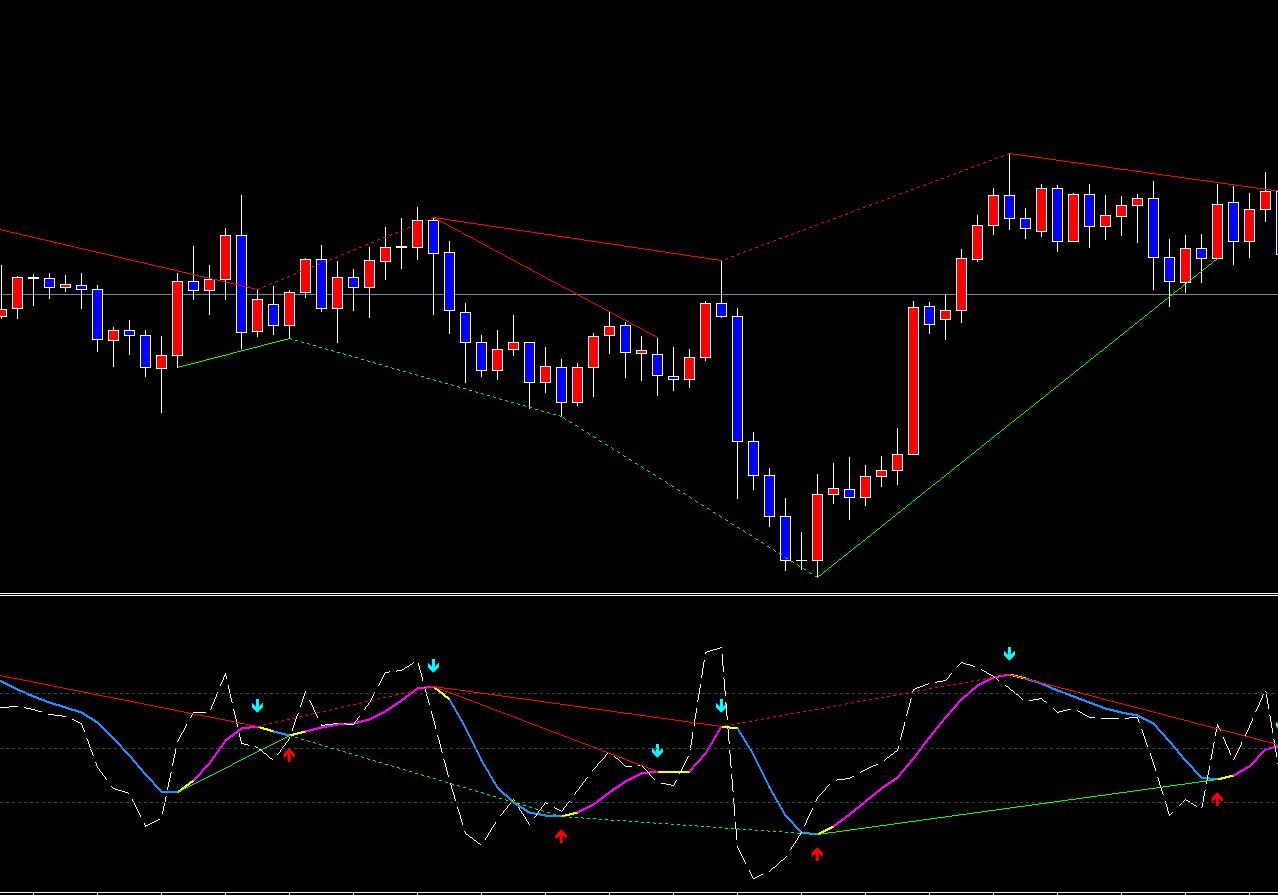The width and height of the screenshot is (1278, 895).
Task: Select the leftmost cyan down arrow in oscillator
Action: 258,706
